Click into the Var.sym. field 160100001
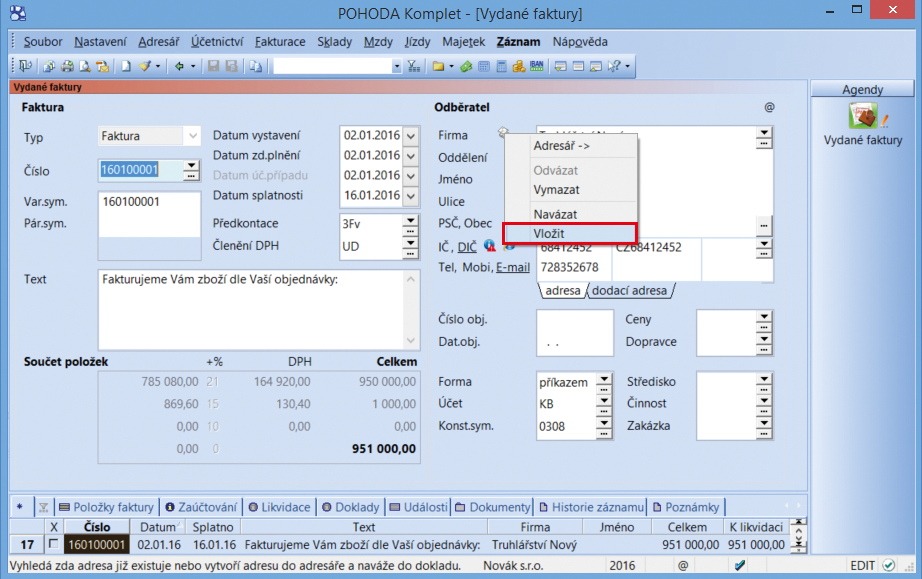Viewport: 922px width, 579px height. tap(149, 202)
